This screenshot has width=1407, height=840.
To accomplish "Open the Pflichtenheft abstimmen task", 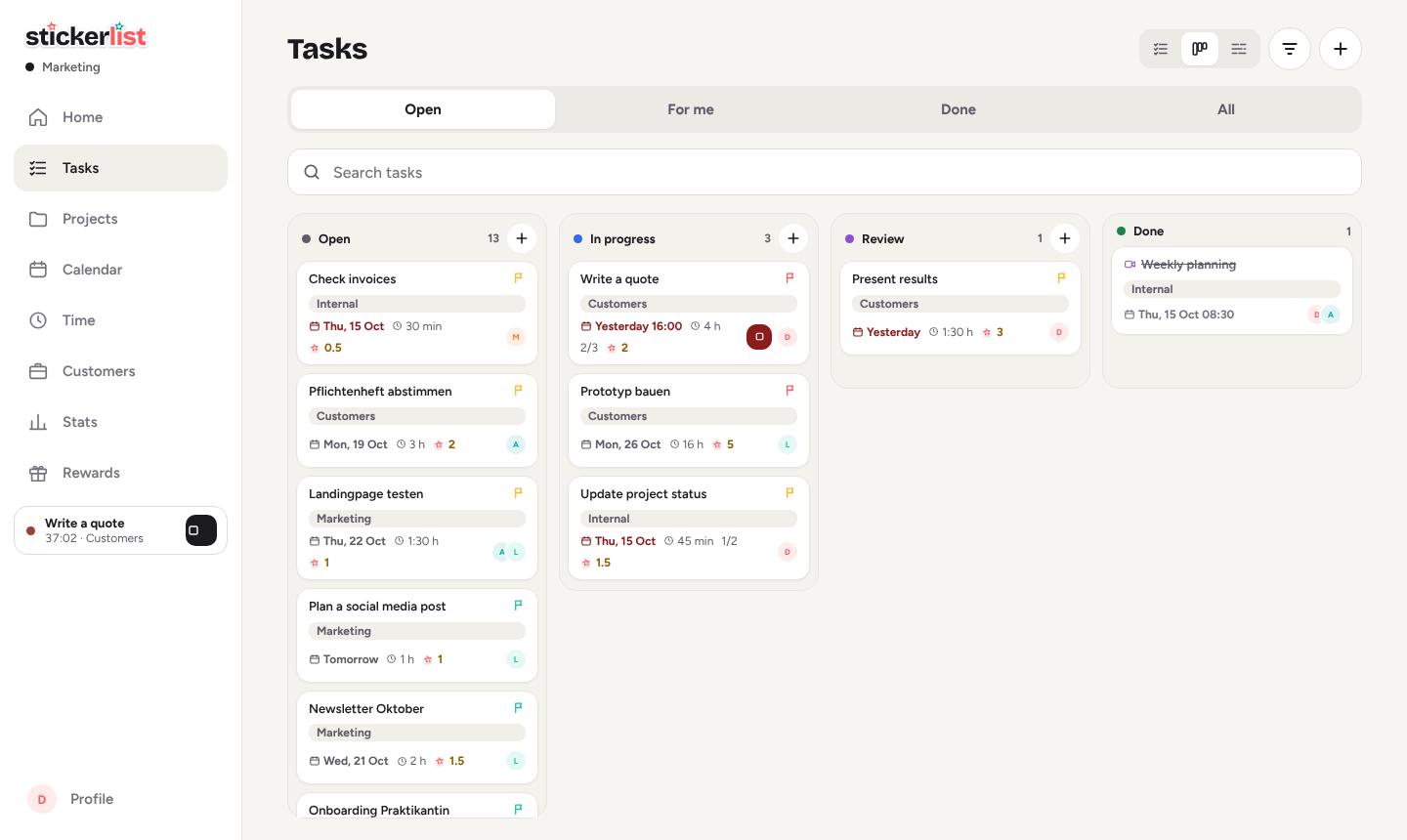I will 417,418.
